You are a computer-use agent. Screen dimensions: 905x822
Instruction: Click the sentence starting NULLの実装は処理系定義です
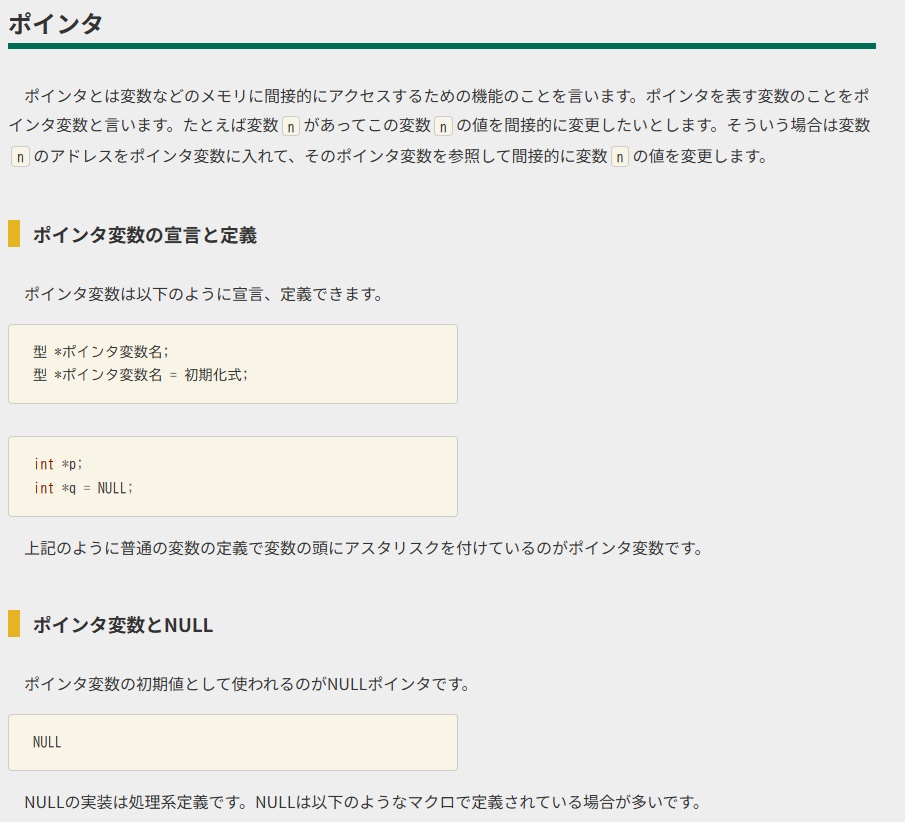click(362, 802)
